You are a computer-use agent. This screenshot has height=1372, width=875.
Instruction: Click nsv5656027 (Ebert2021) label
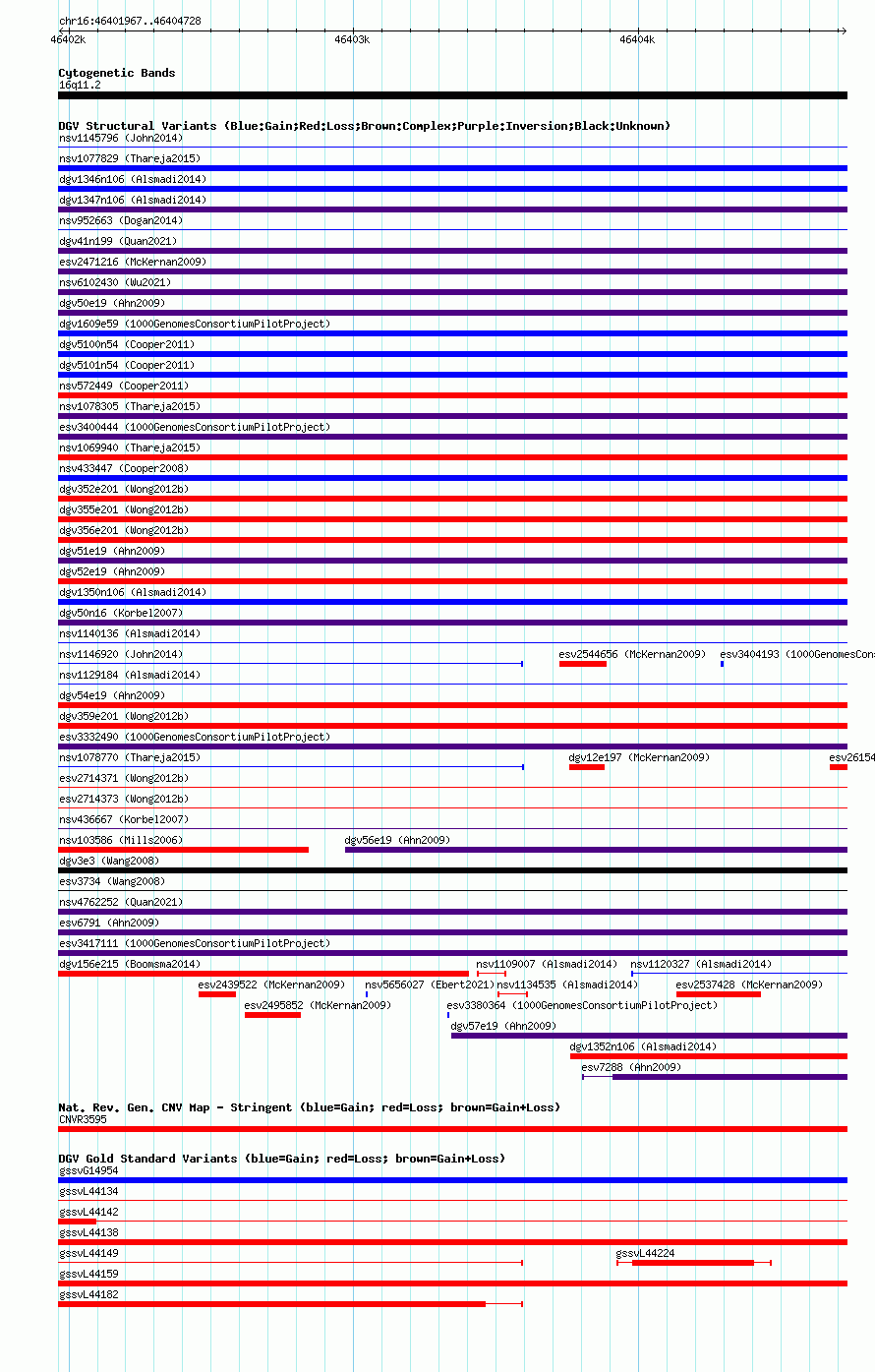[x=430, y=984]
